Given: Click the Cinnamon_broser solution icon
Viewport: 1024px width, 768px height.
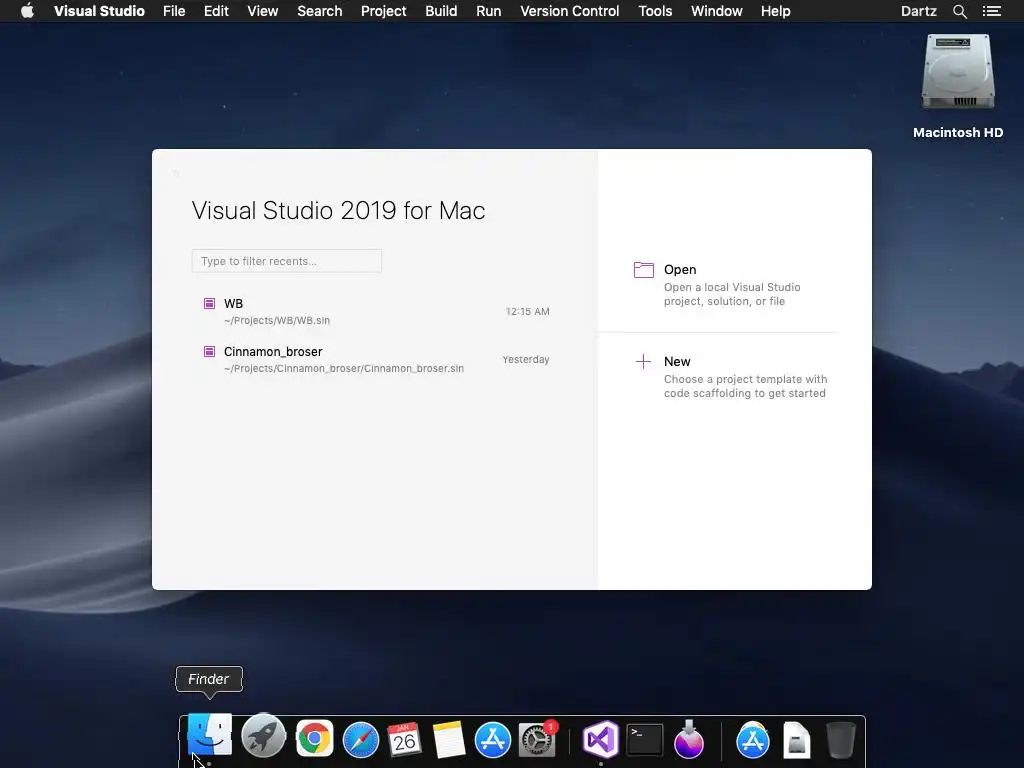Looking at the screenshot, I should click(209, 351).
